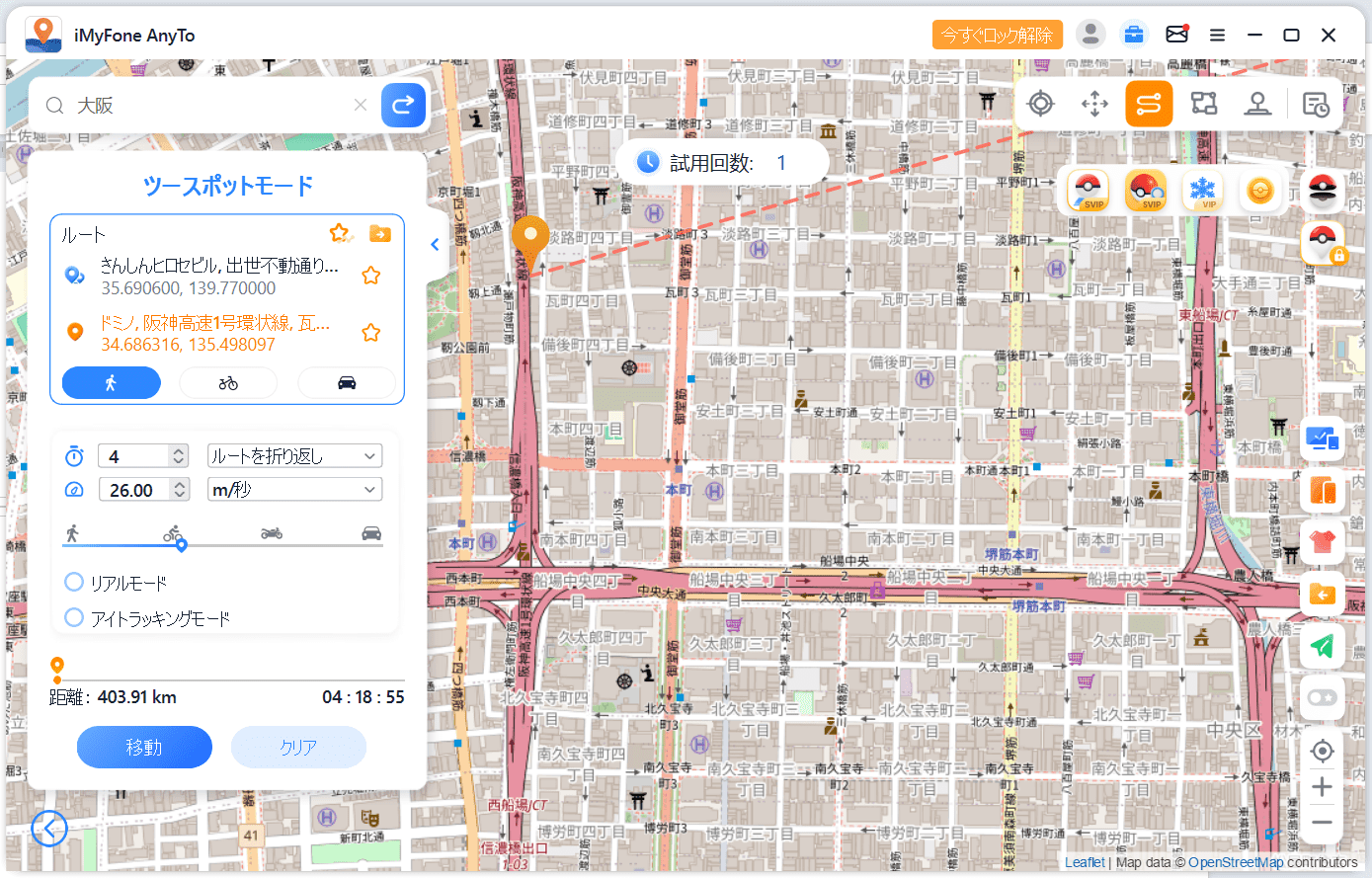Screen dimensions: 1372x878
Task: Open the ルートを折り返し dropdown
Action: [x=294, y=456]
